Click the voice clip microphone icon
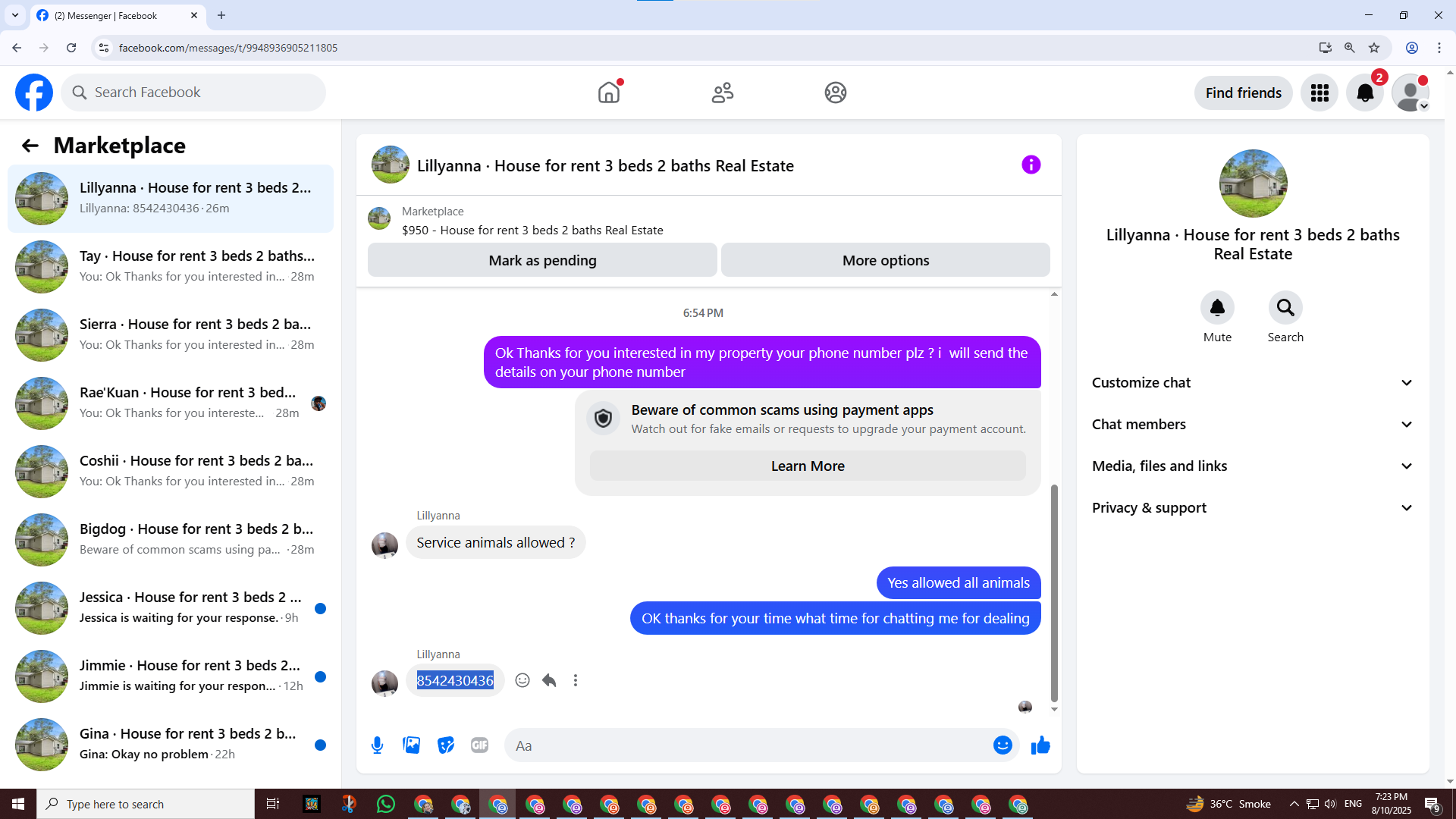The image size is (1456, 819). tap(377, 745)
